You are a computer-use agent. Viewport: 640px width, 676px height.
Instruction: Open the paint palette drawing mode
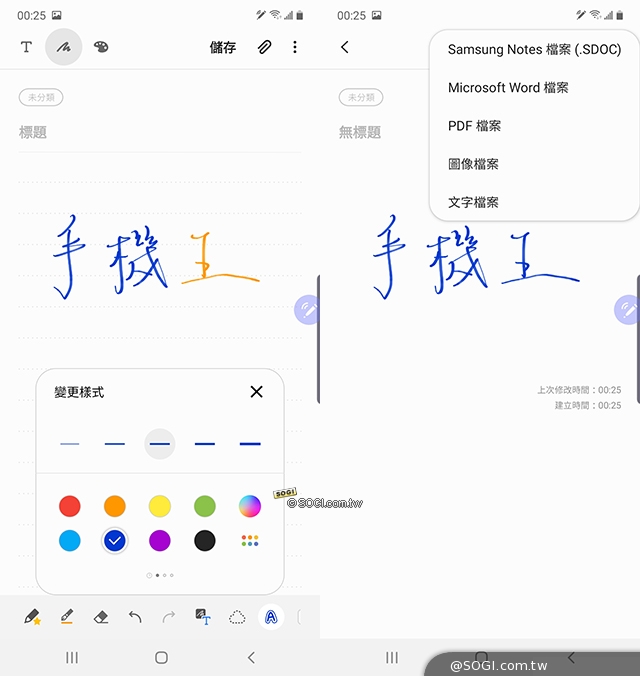pos(101,47)
